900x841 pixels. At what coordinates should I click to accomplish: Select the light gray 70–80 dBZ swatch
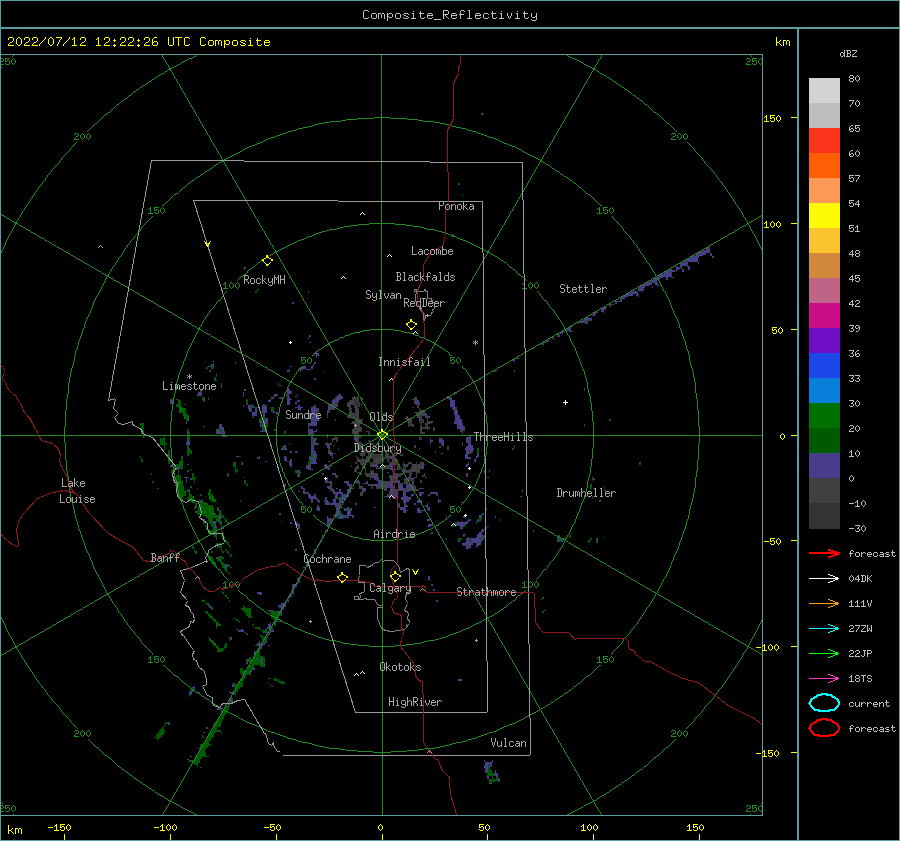click(824, 91)
